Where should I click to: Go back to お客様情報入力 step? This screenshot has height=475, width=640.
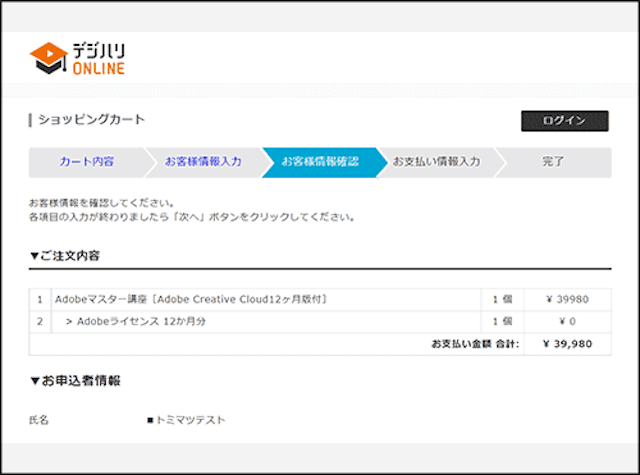pos(203,162)
